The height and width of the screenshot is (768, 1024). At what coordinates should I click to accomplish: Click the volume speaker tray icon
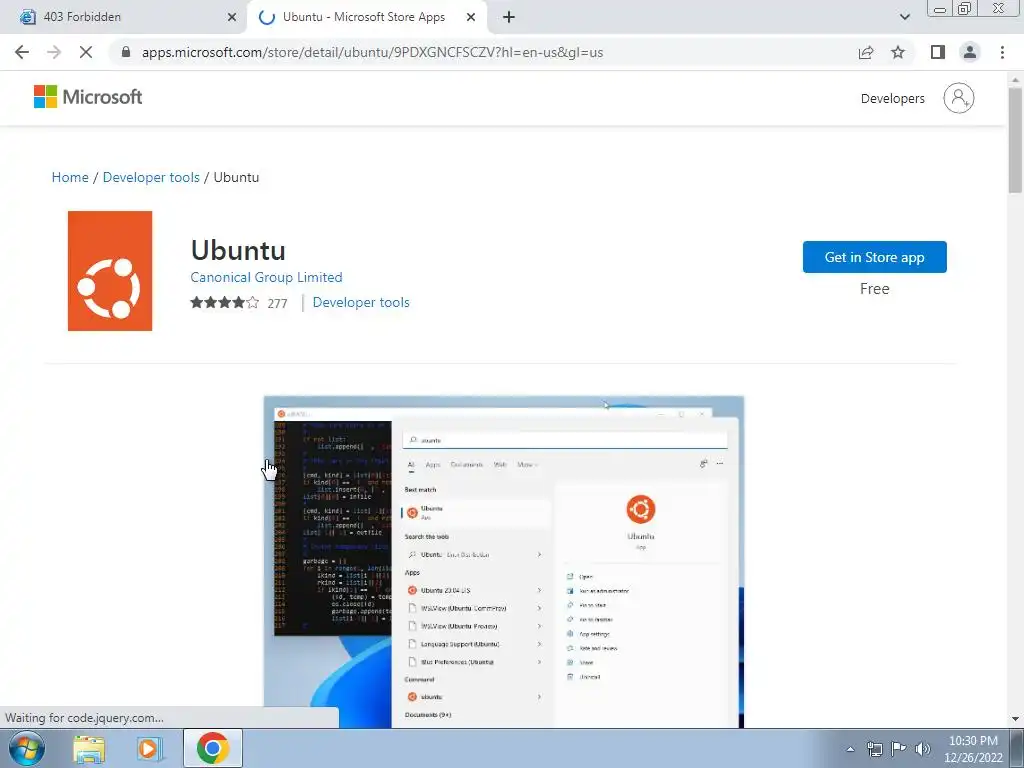click(x=923, y=749)
